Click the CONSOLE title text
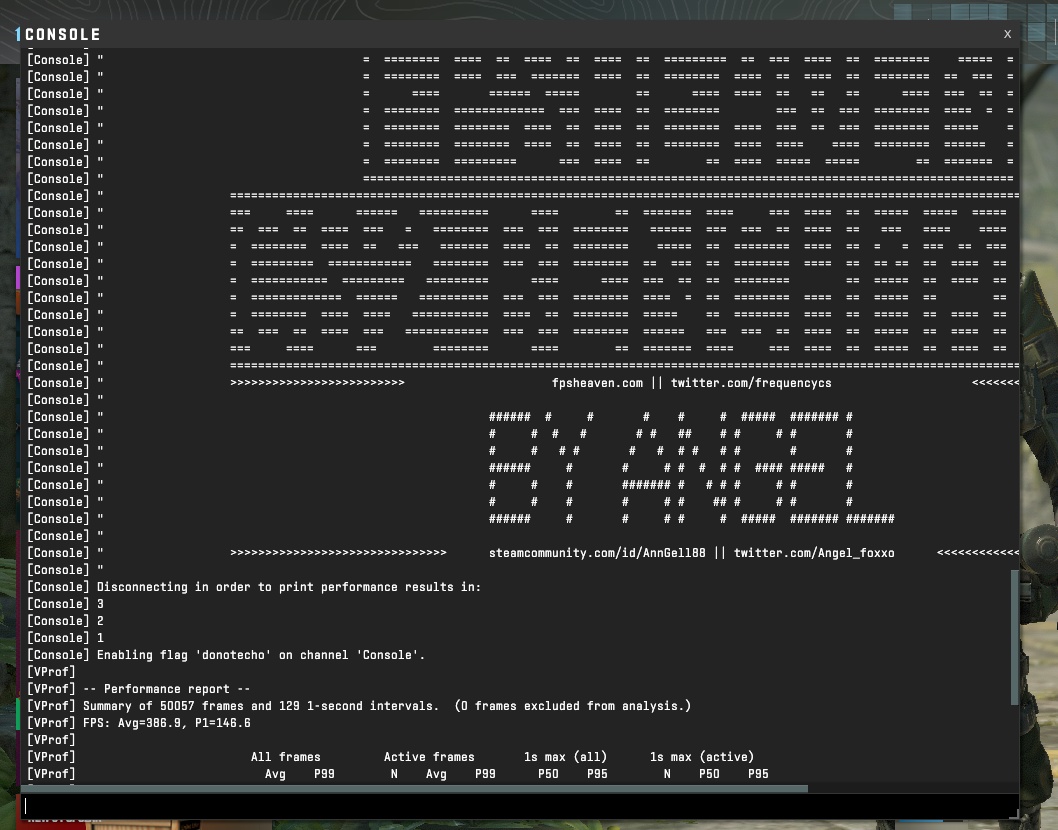 [x=62, y=35]
